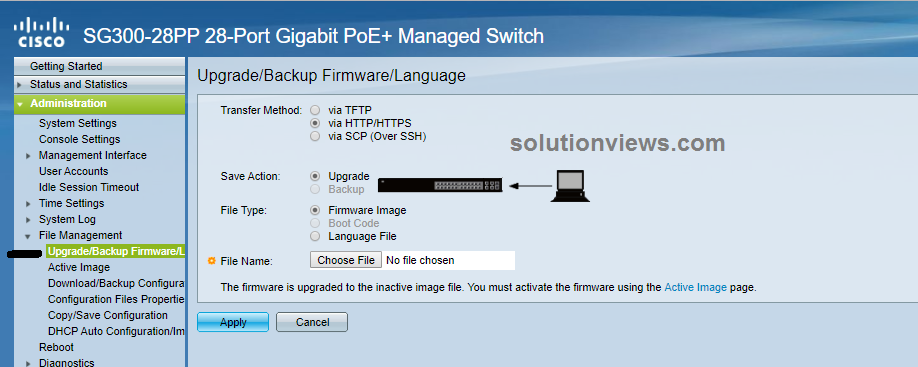Expand the Management Interface tree node
918x367 pixels.
(x=28, y=156)
